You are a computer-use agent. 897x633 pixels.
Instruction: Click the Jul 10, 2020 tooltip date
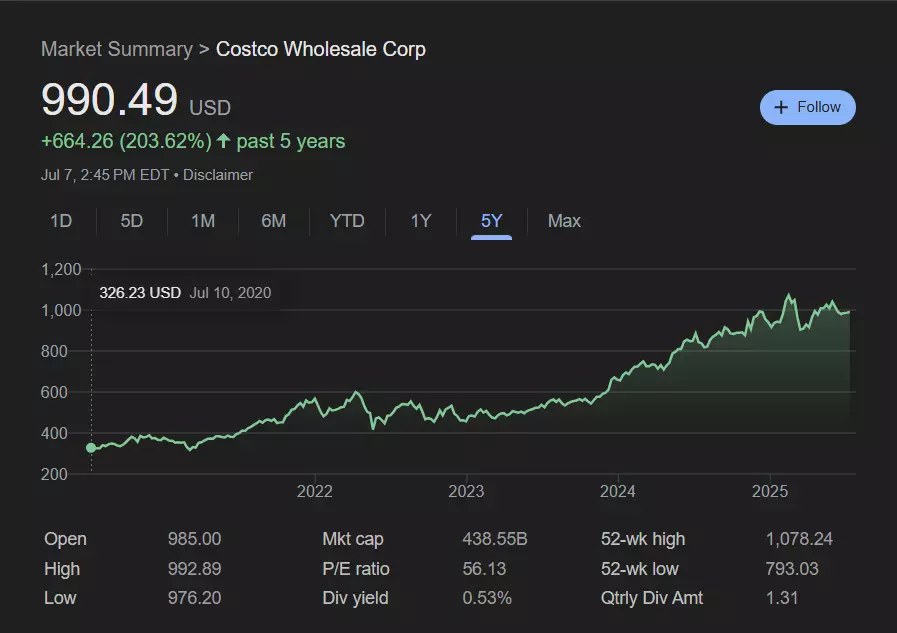231,293
